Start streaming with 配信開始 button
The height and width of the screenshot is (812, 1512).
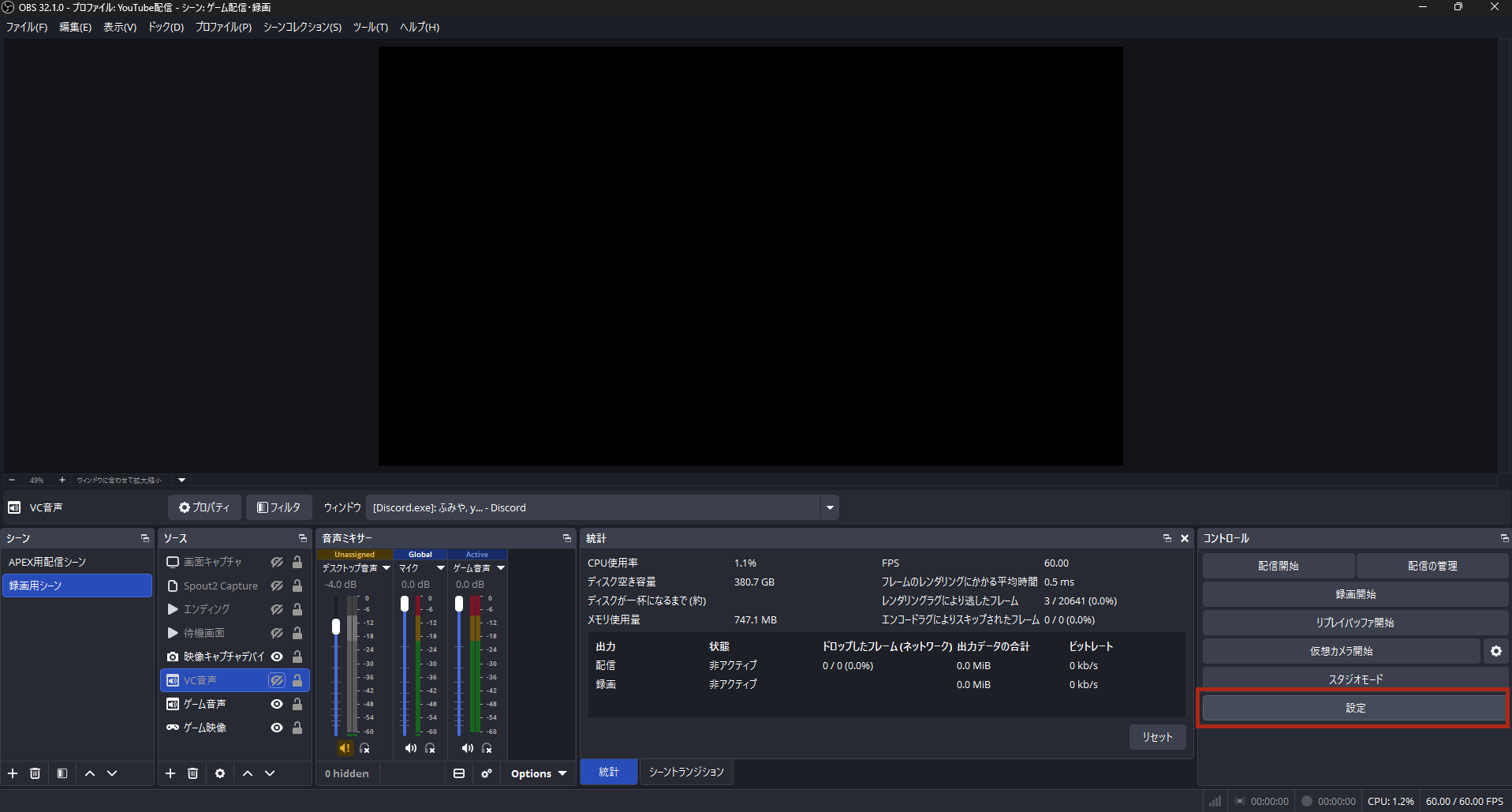coord(1279,566)
